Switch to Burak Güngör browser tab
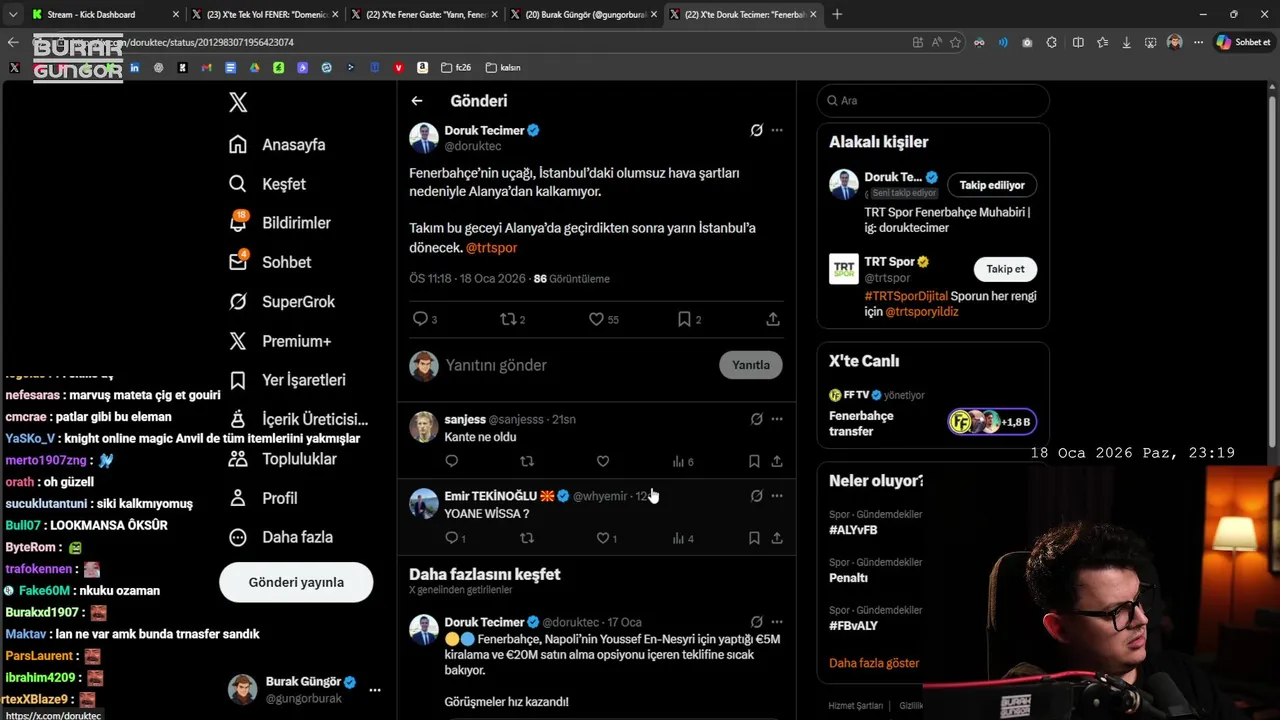This screenshot has width=1280, height=720. 585,14
